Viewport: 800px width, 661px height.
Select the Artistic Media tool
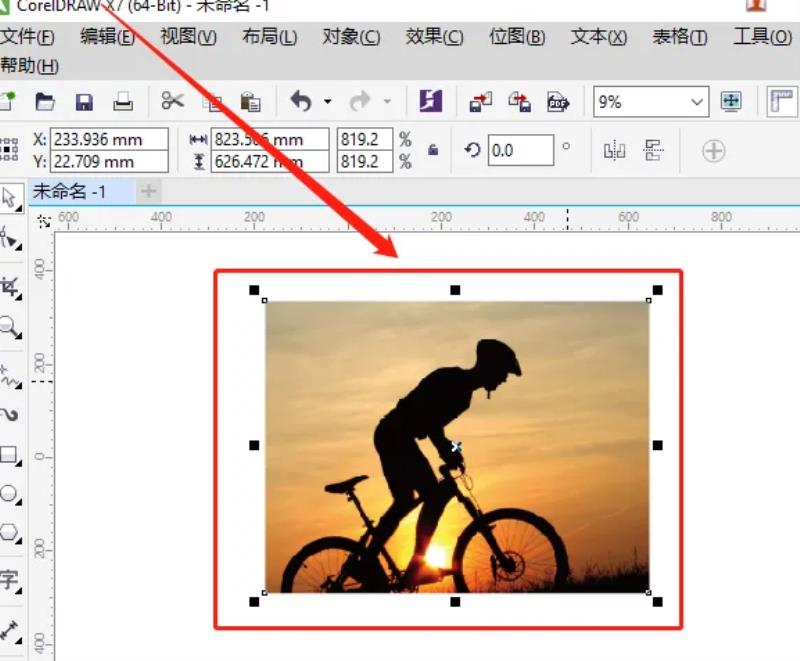[x=11, y=415]
